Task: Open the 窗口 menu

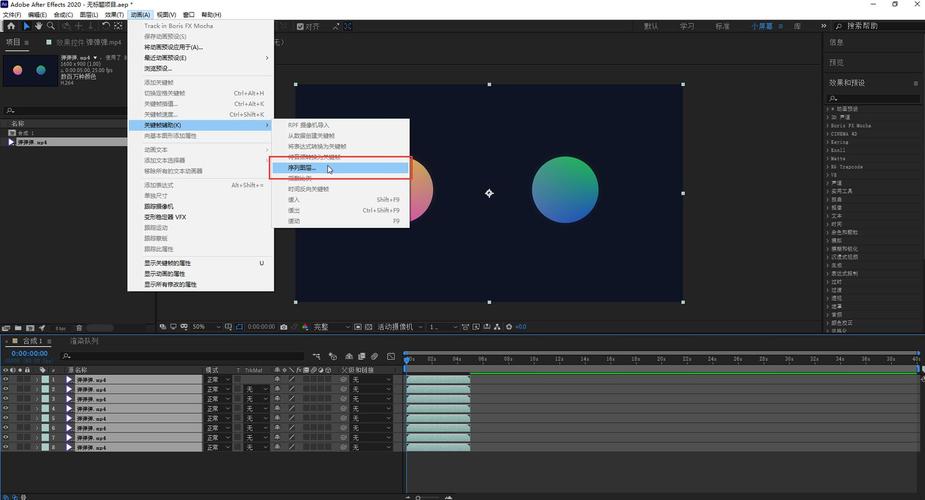Action: pyautogui.click(x=189, y=15)
